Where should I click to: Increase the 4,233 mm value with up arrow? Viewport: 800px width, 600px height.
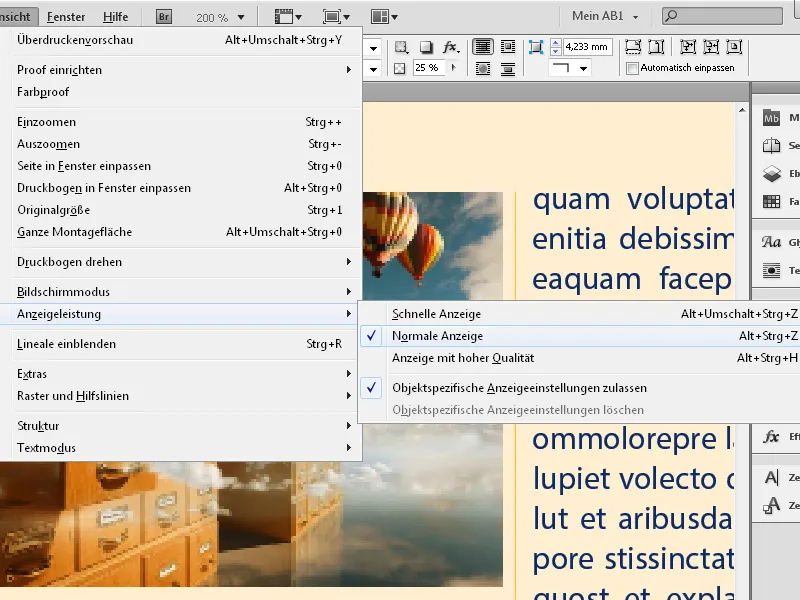[555, 41]
